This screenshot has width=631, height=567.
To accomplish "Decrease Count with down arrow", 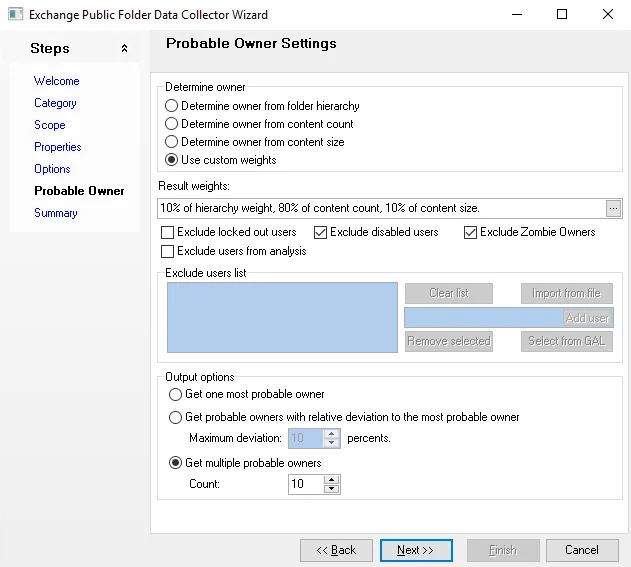I will tap(332, 489).
